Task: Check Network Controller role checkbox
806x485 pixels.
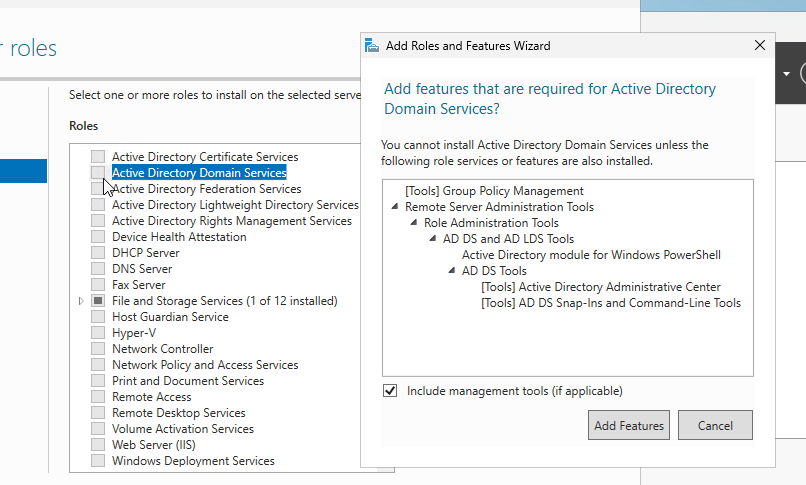Action: pyautogui.click(x=98, y=348)
